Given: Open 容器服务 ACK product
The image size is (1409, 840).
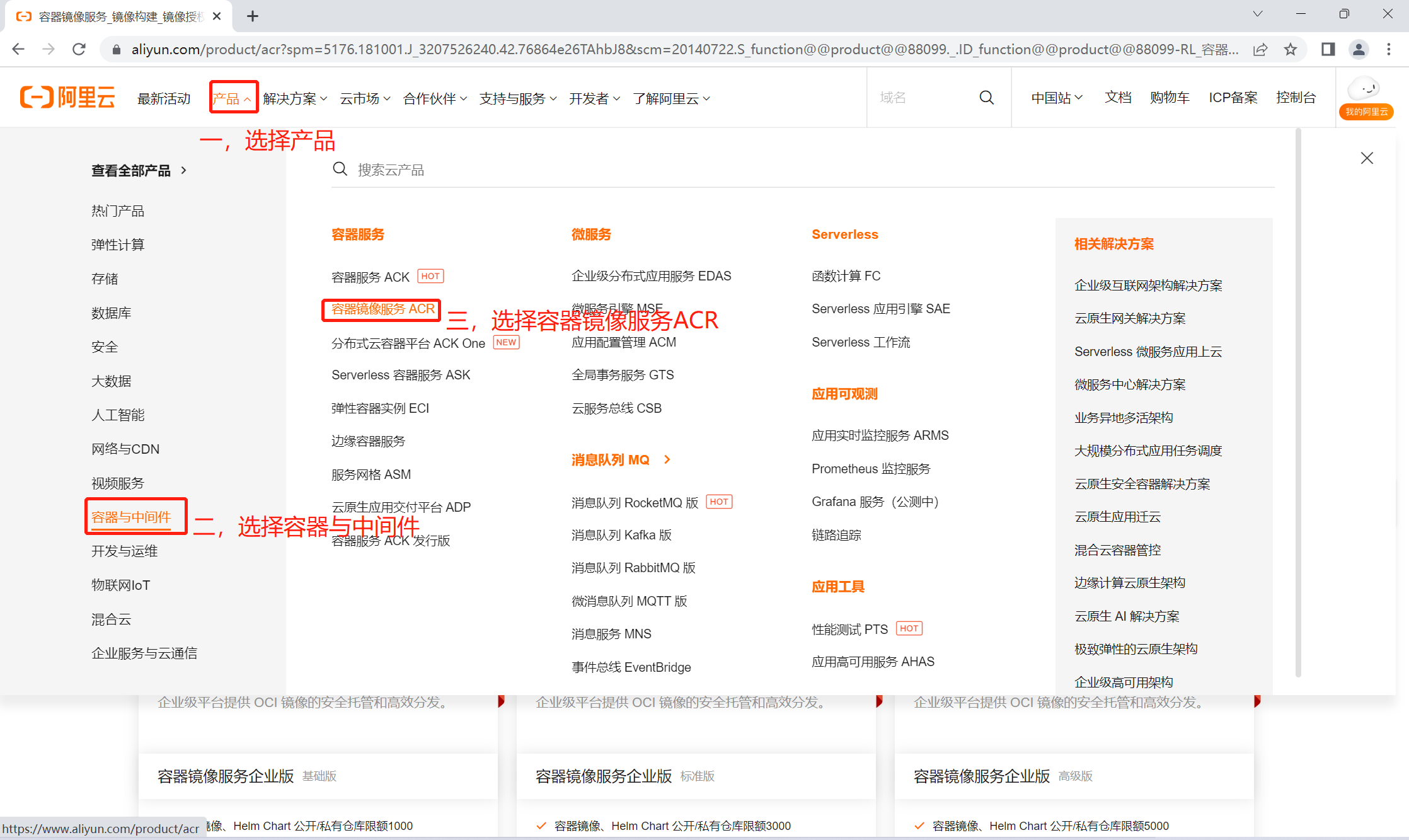Looking at the screenshot, I should pos(371,277).
